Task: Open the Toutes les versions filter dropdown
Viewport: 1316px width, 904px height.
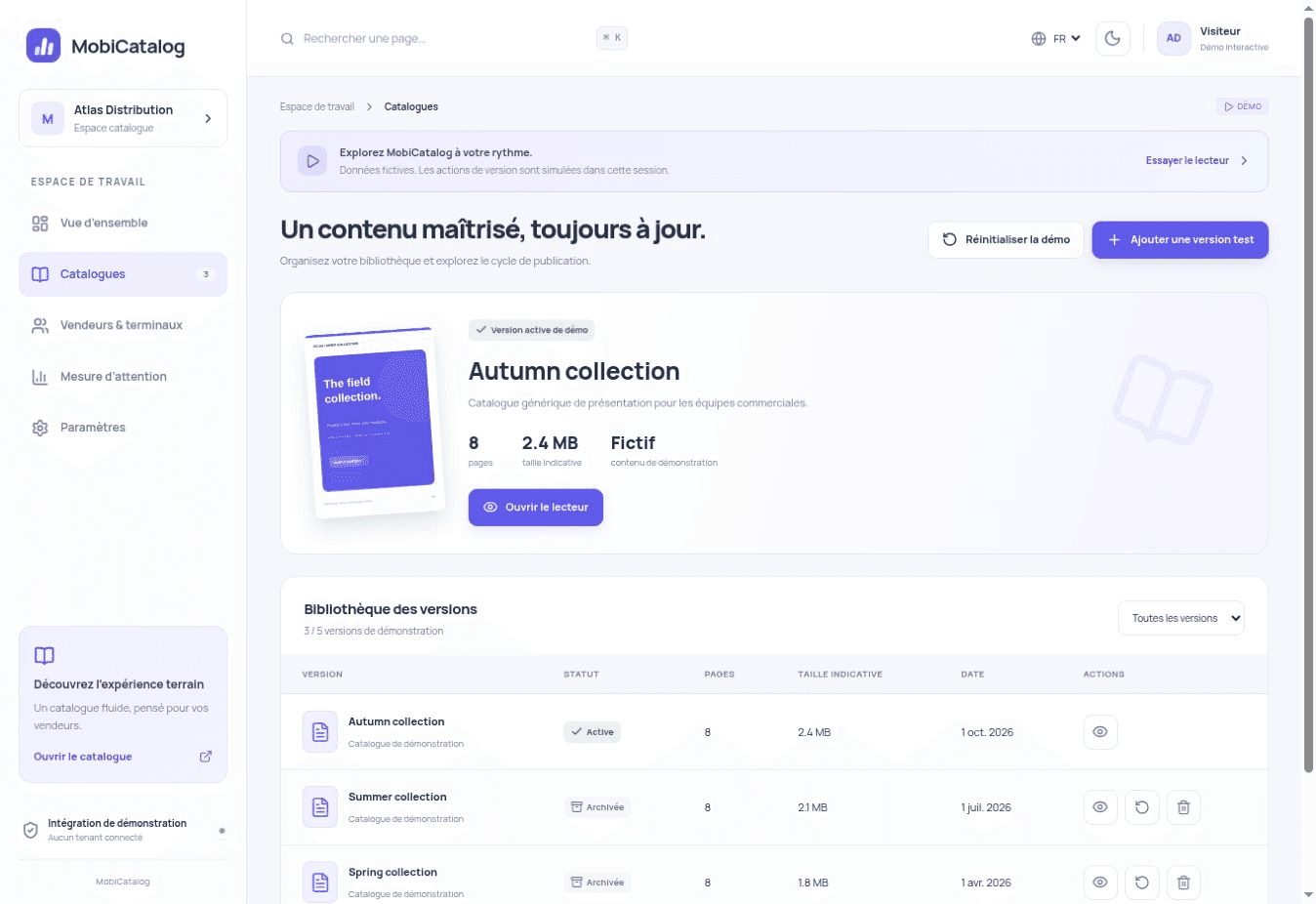Action: (1181, 618)
